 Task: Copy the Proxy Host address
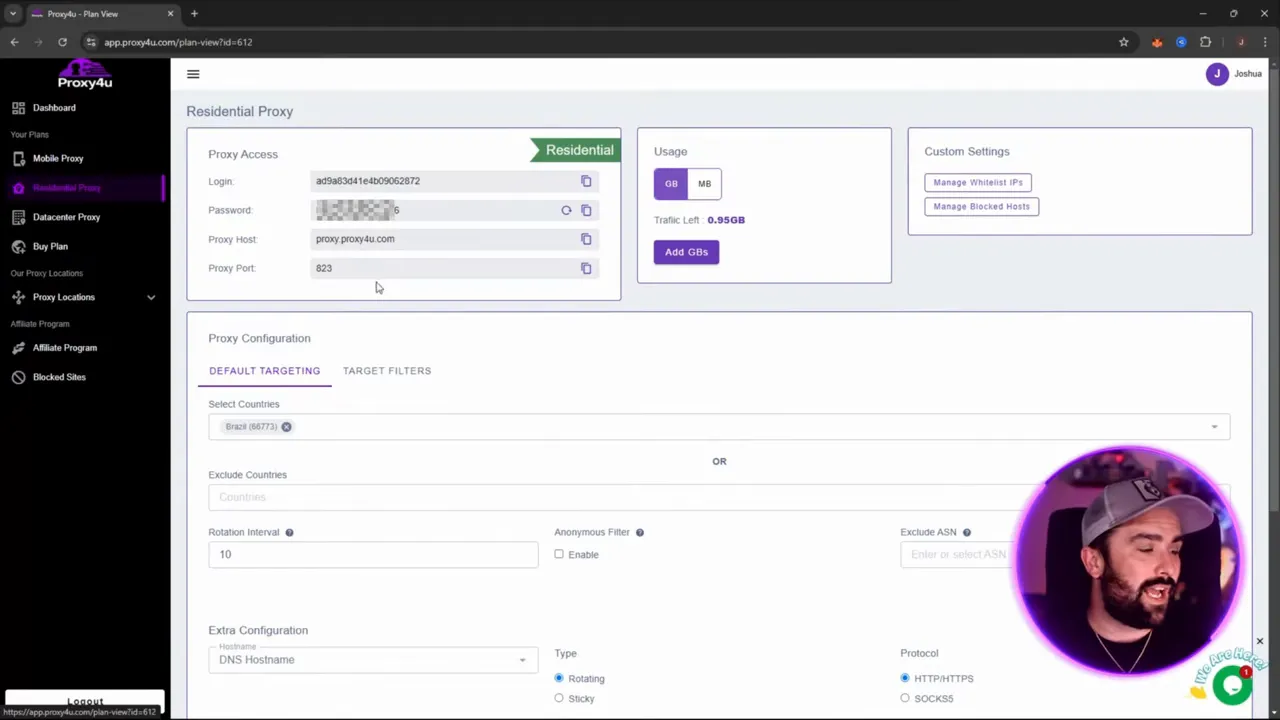tap(586, 239)
